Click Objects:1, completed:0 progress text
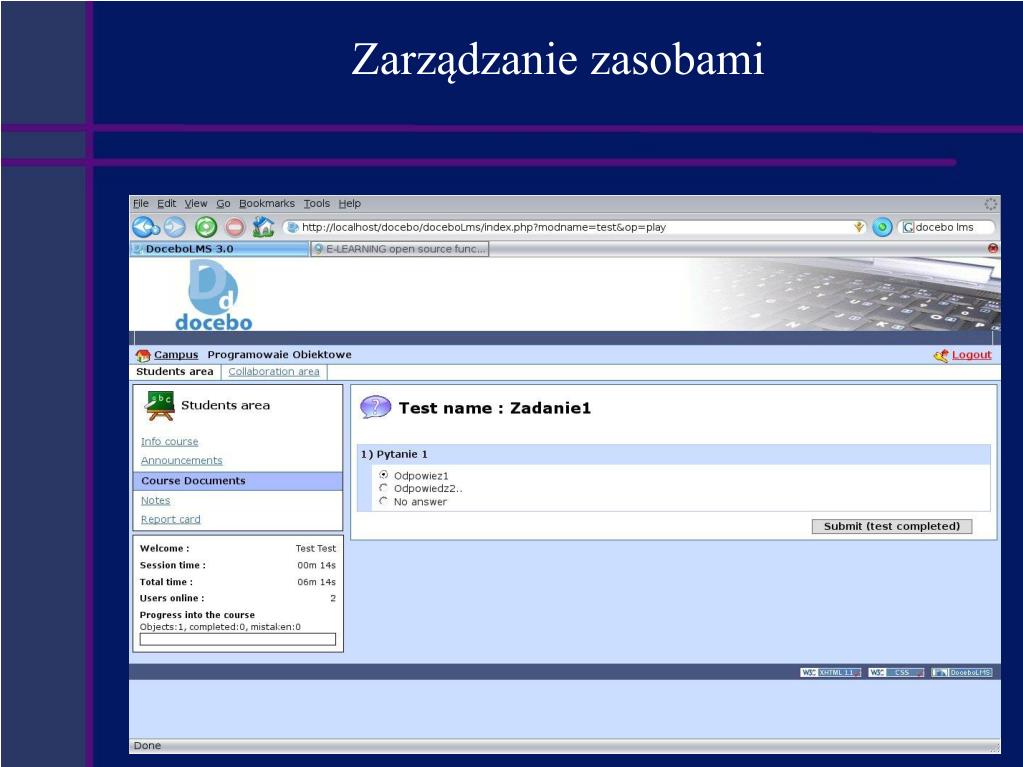Screen dimensions: 1023x767 click(220, 627)
